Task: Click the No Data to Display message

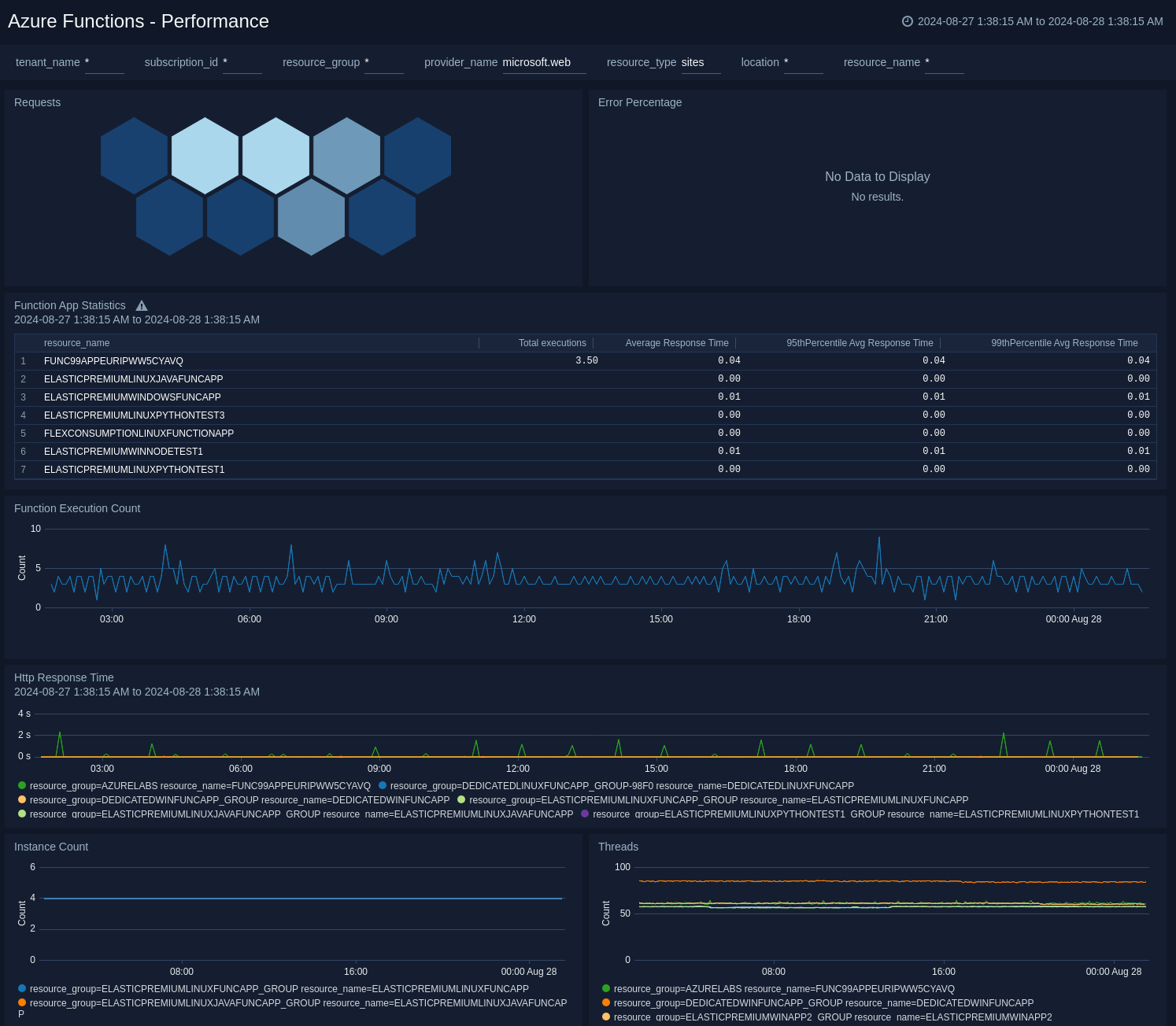Action: click(x=878, y=177)
